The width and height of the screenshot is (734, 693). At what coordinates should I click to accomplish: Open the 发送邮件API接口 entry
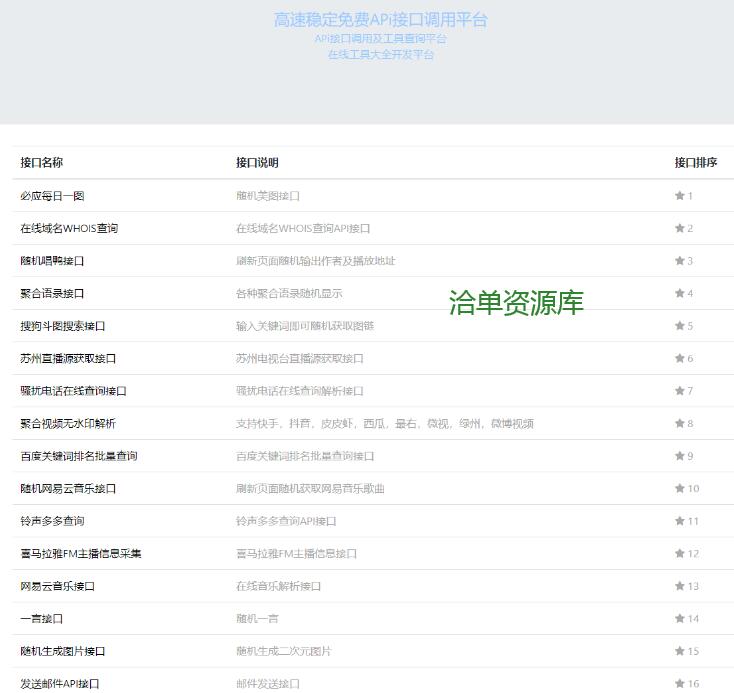click(60, 684)
